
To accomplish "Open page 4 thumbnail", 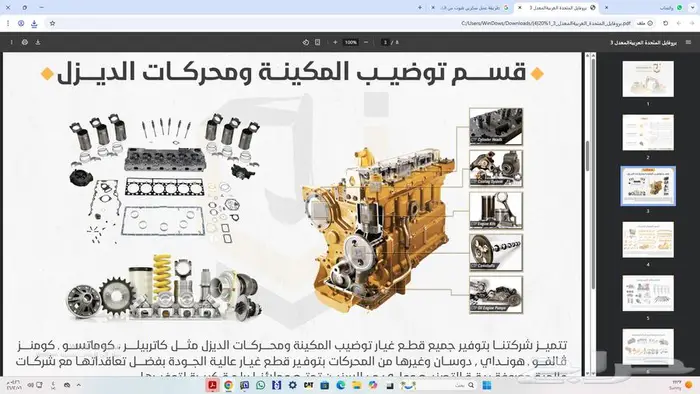I will pos(648,240).
